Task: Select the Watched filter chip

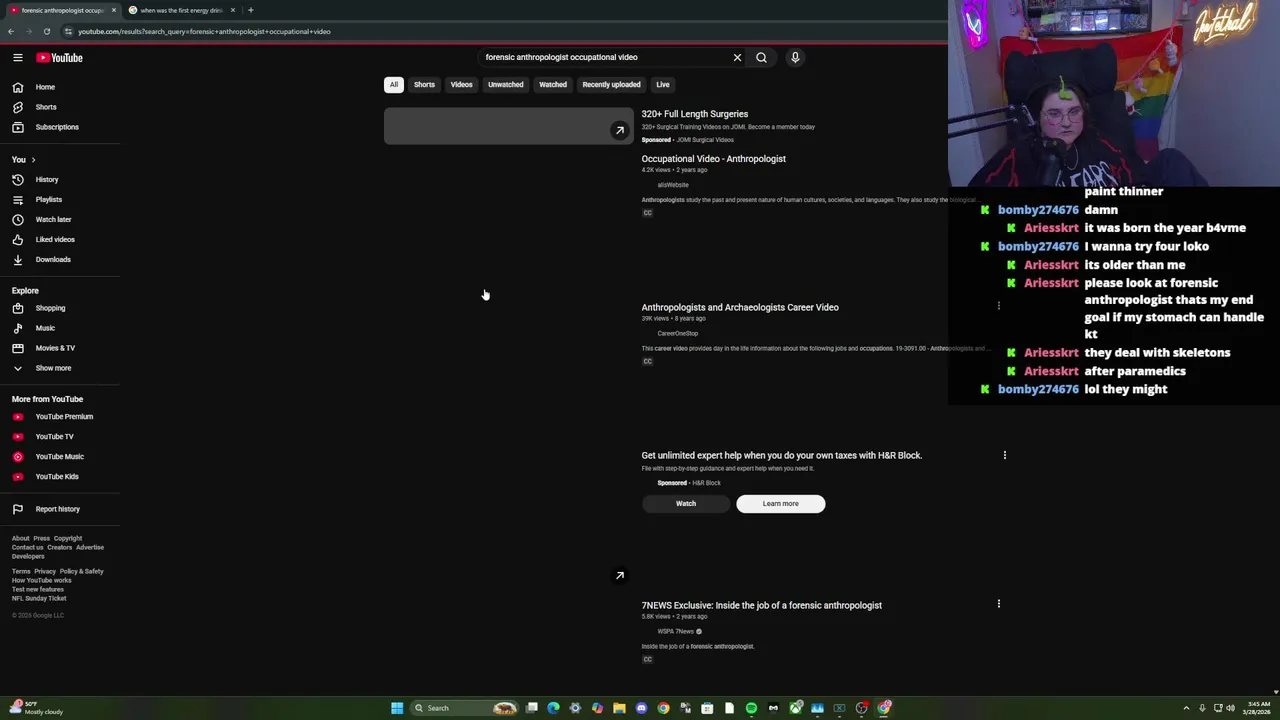Action: [x=553, y=85]
